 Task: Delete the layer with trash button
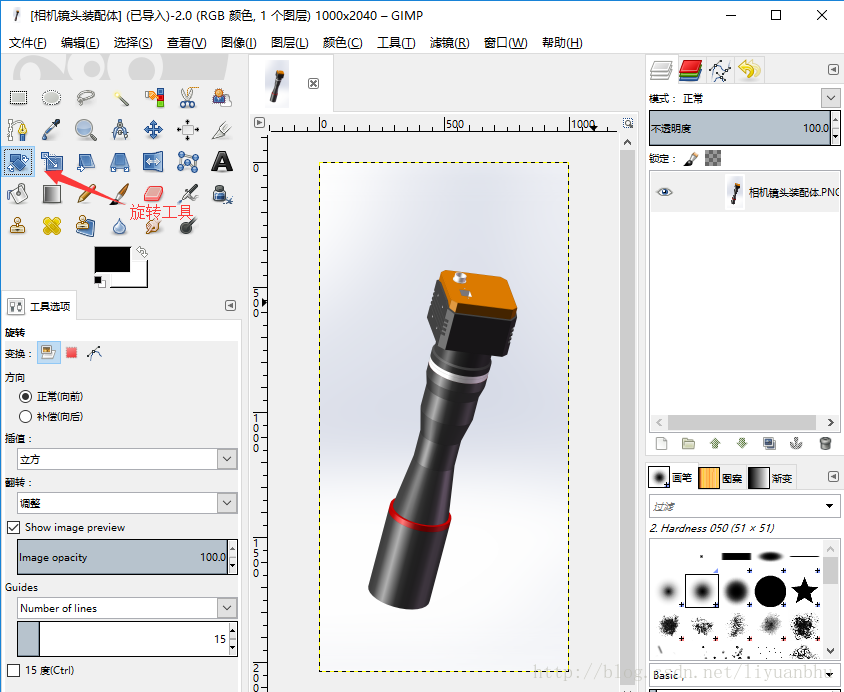[825, 443]
